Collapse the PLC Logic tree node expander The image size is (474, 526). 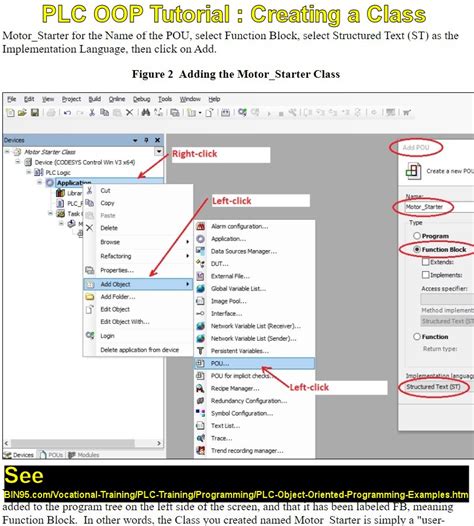pos(29,172)
